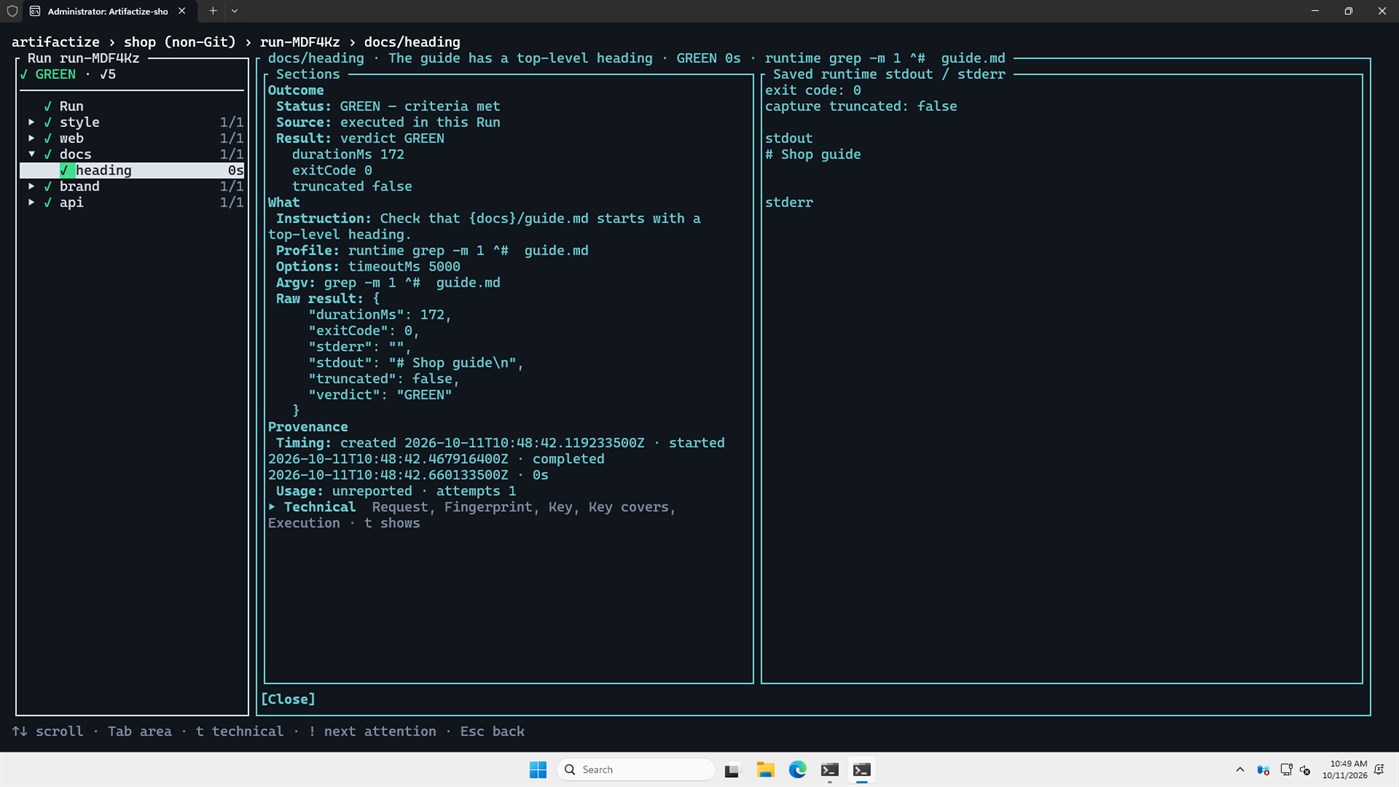Click the 'Options: timeoutMs 5000' line
Viewport: 1399px width, 787px height.
point(368,266)
